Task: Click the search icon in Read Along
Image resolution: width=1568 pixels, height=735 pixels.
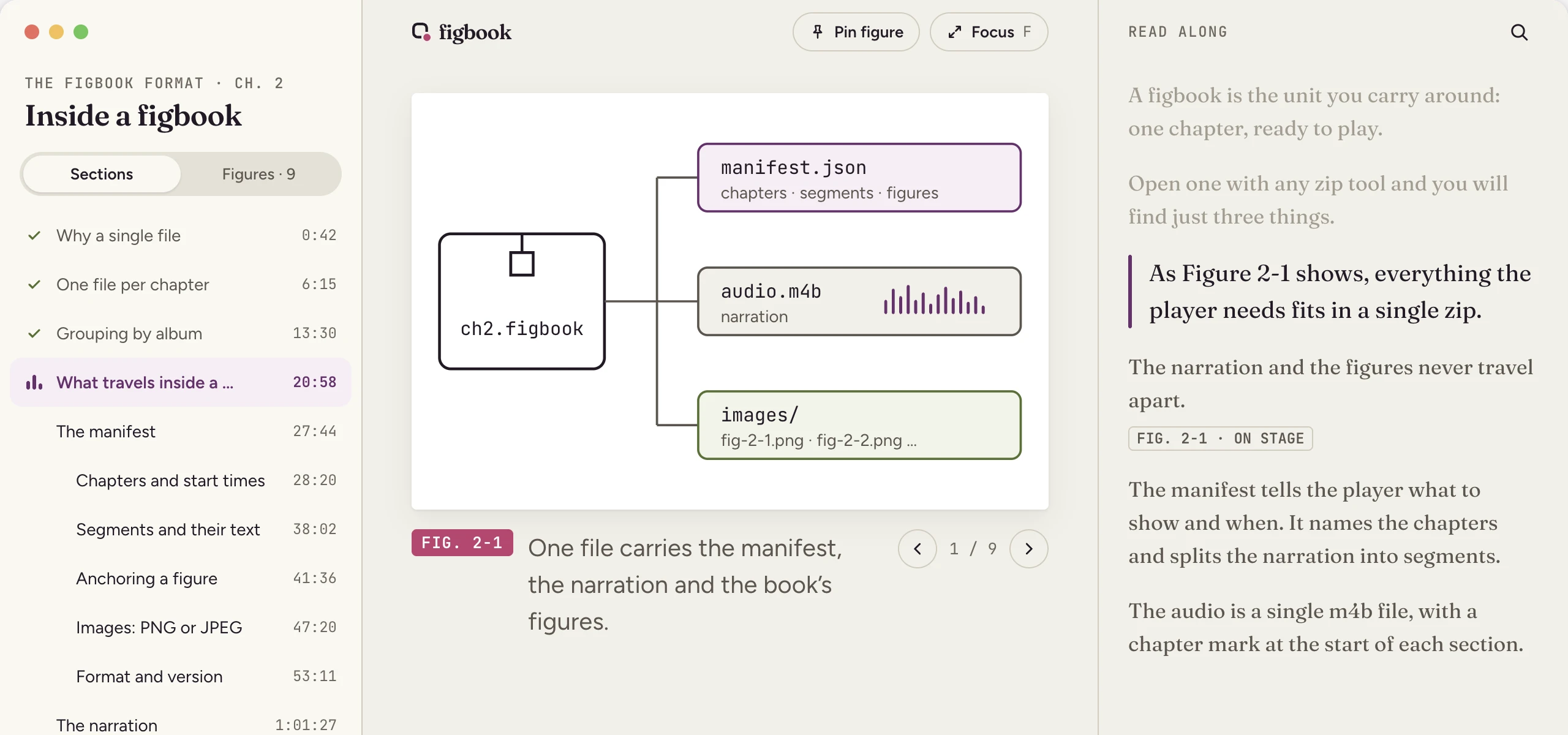Action: point(1519,32)
